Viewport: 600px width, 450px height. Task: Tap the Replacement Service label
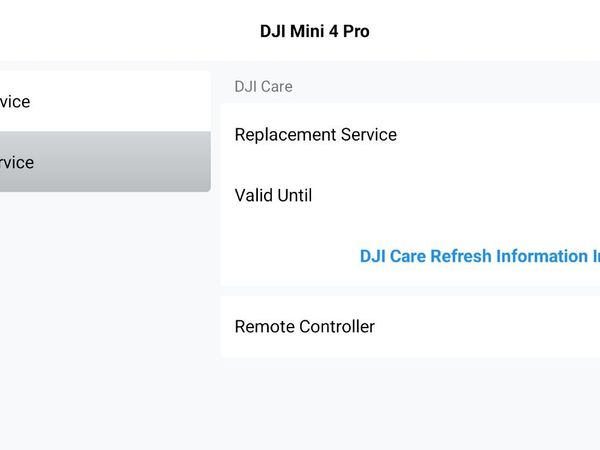[x=315, y=134]
